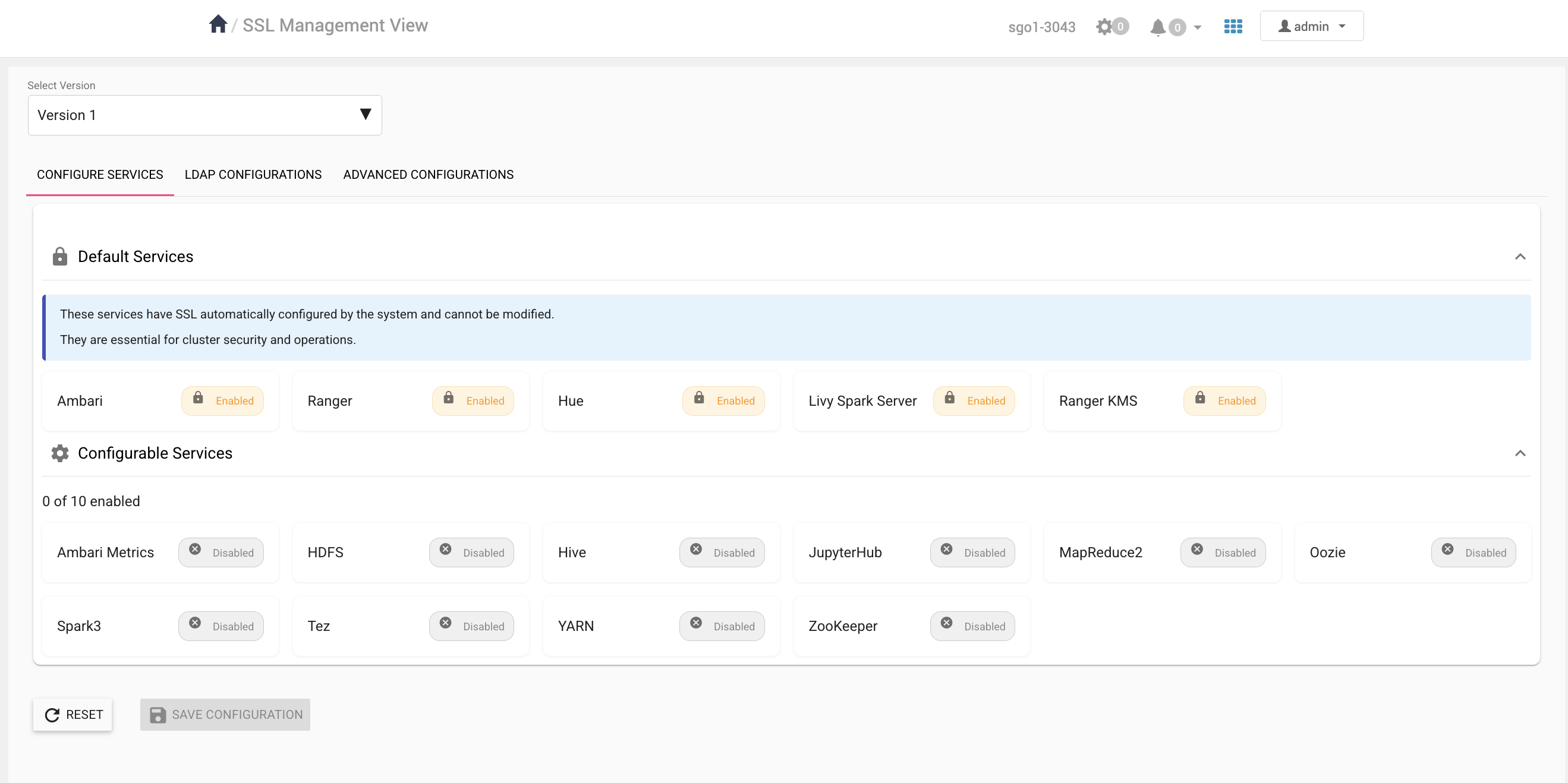1568x783 pixels.
Task: Open alerts bell icon
Action: click(x=1158, y=27)
